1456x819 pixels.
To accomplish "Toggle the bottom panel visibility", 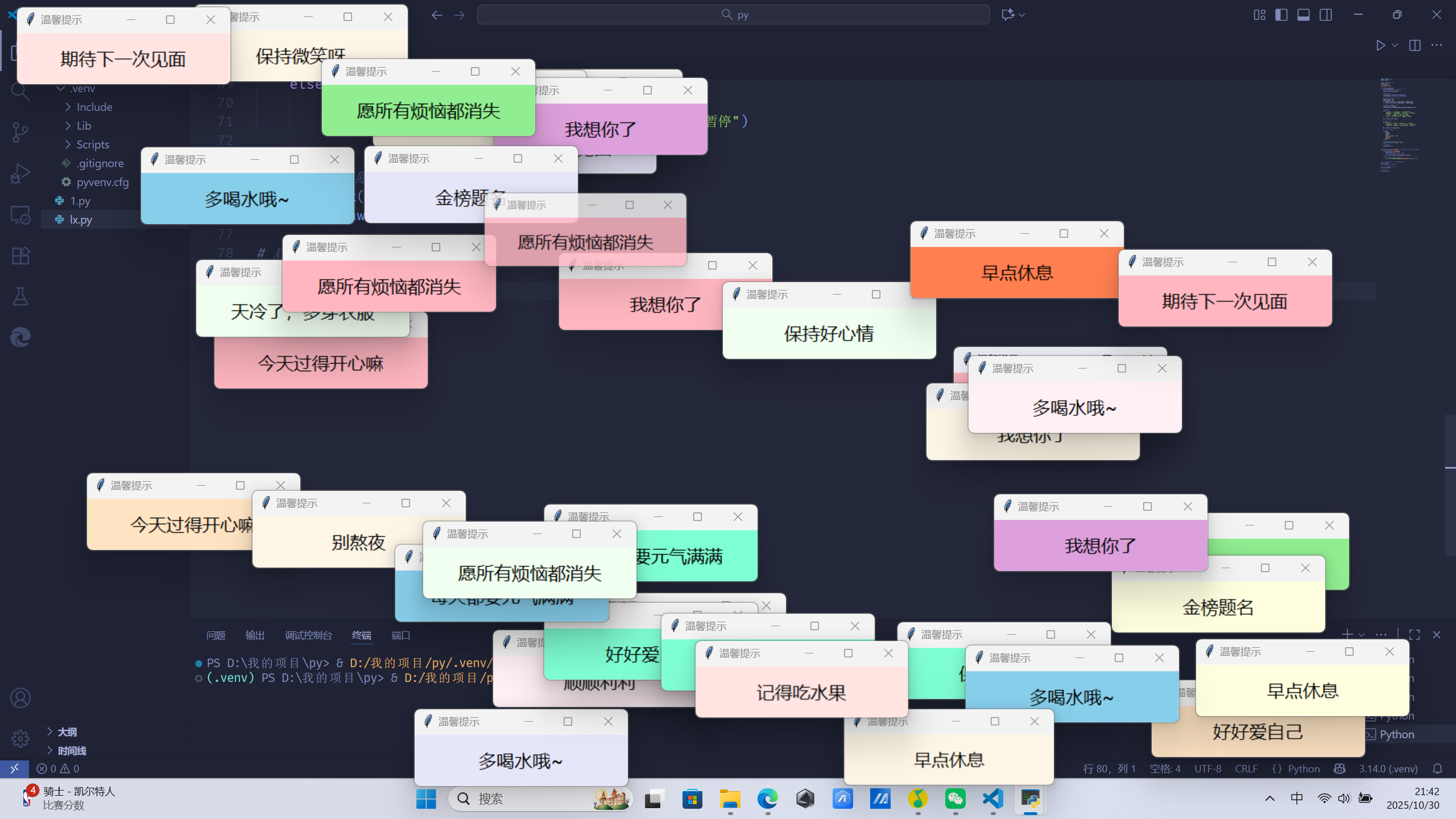I will point(1303,15).
